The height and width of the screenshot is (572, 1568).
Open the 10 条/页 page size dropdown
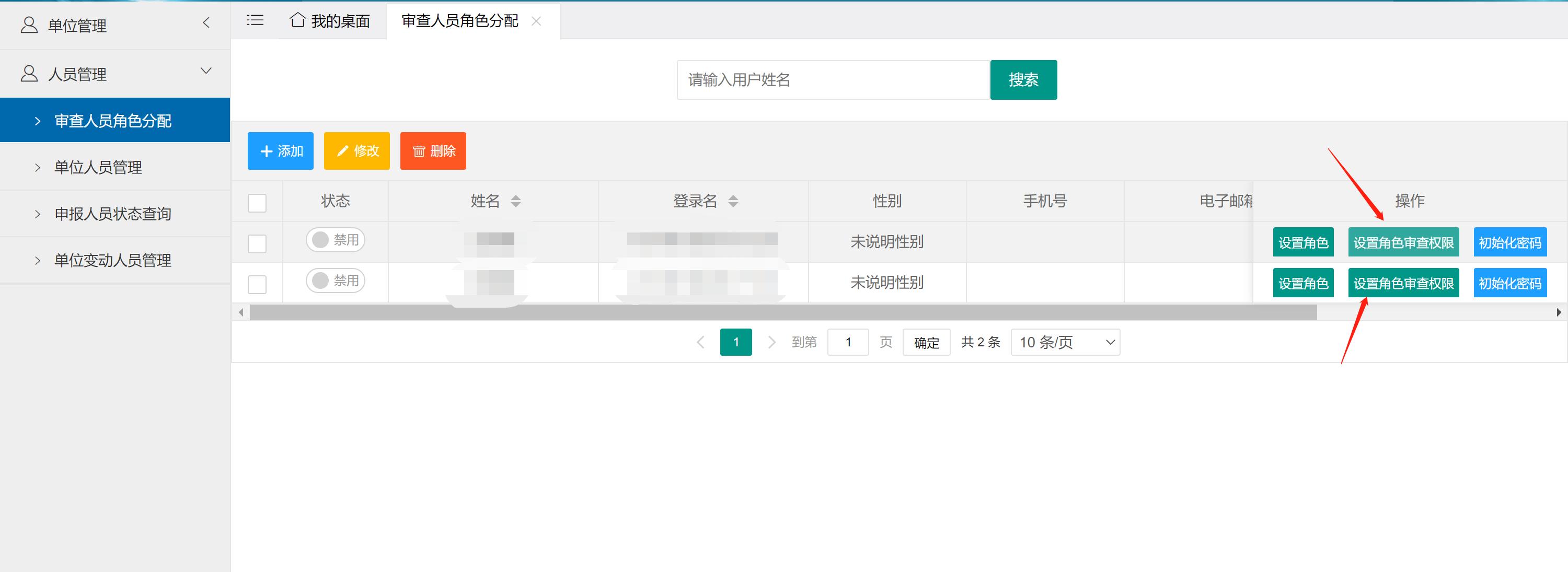(1065, 342)
